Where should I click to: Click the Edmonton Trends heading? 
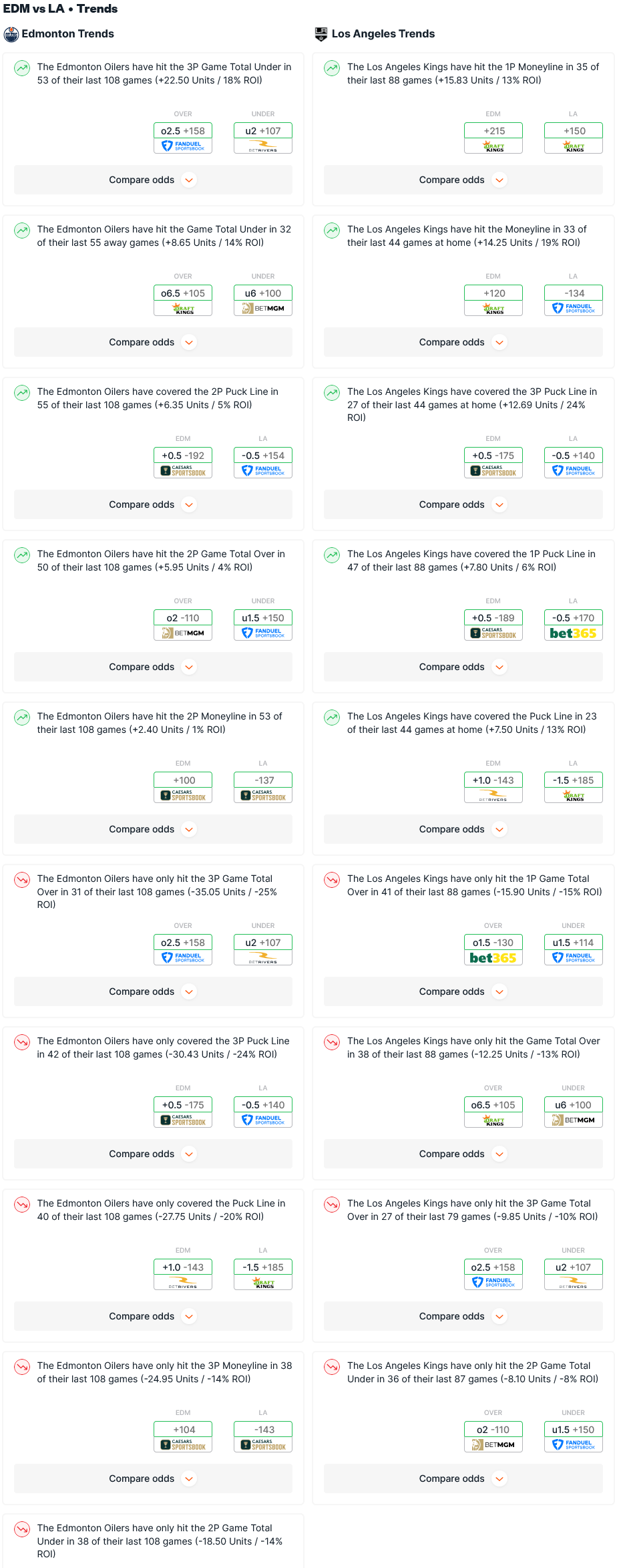[x=67, y=34]
